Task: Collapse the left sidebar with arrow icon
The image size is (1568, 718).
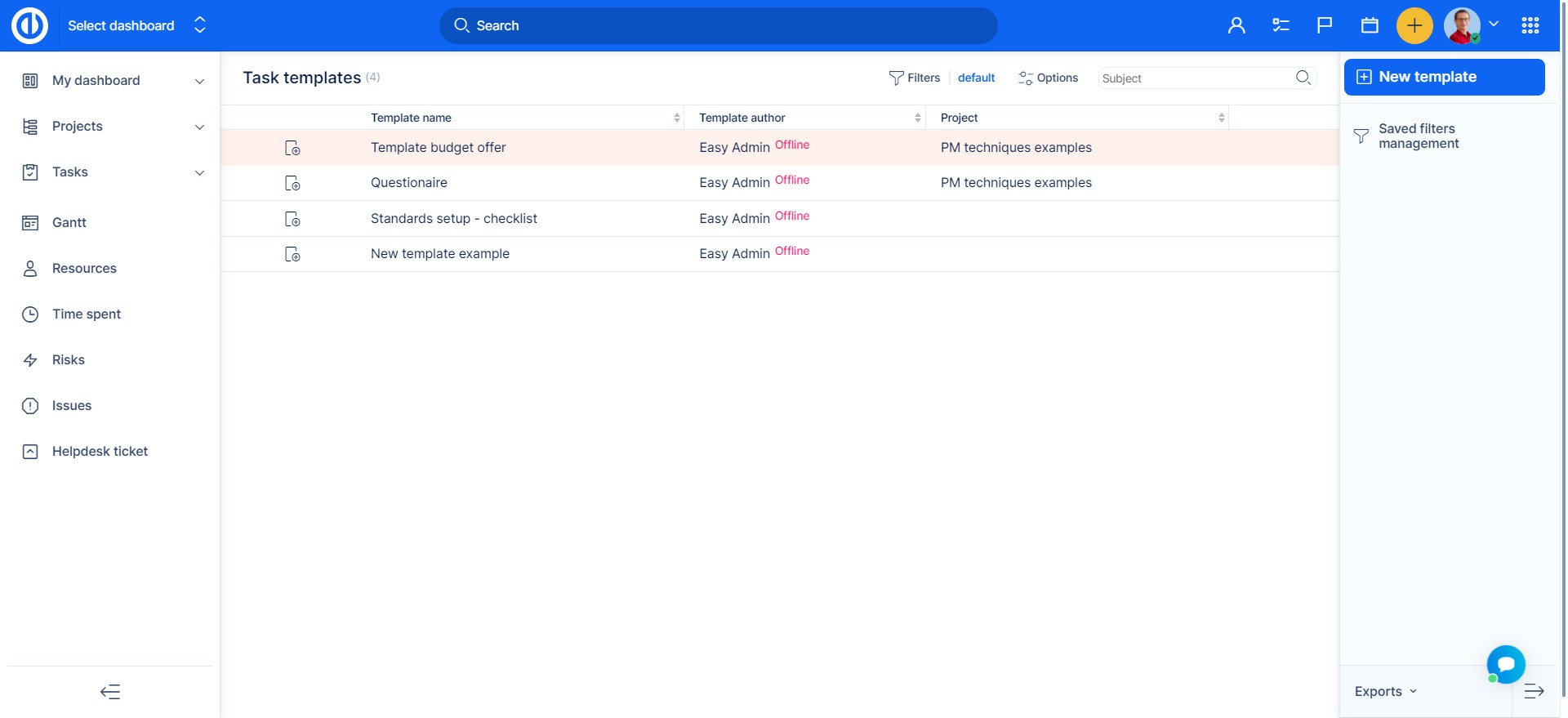Action: coord(110,692)
